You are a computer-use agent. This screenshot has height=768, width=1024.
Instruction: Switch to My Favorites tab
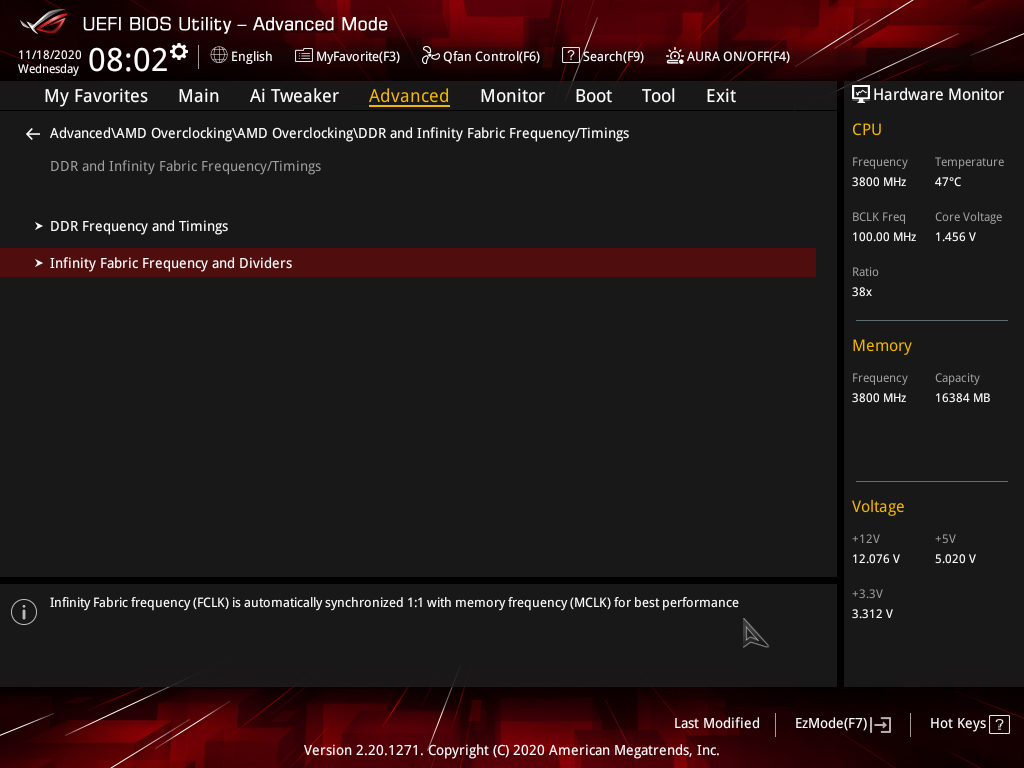click(x=96, y=96)
